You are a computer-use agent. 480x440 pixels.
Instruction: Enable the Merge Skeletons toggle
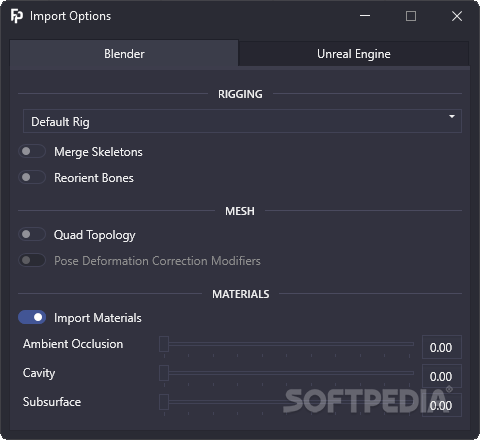[32, 152]
